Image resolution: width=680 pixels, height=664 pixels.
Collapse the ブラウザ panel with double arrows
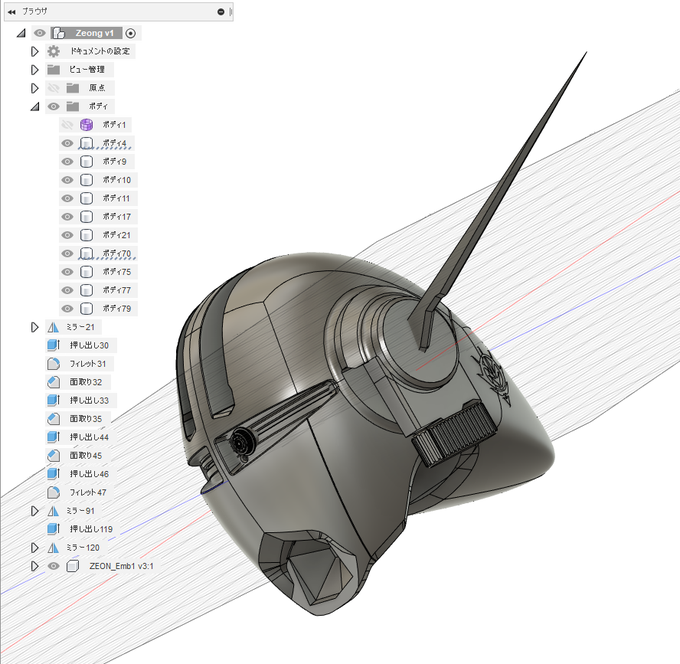click(12, 12)
